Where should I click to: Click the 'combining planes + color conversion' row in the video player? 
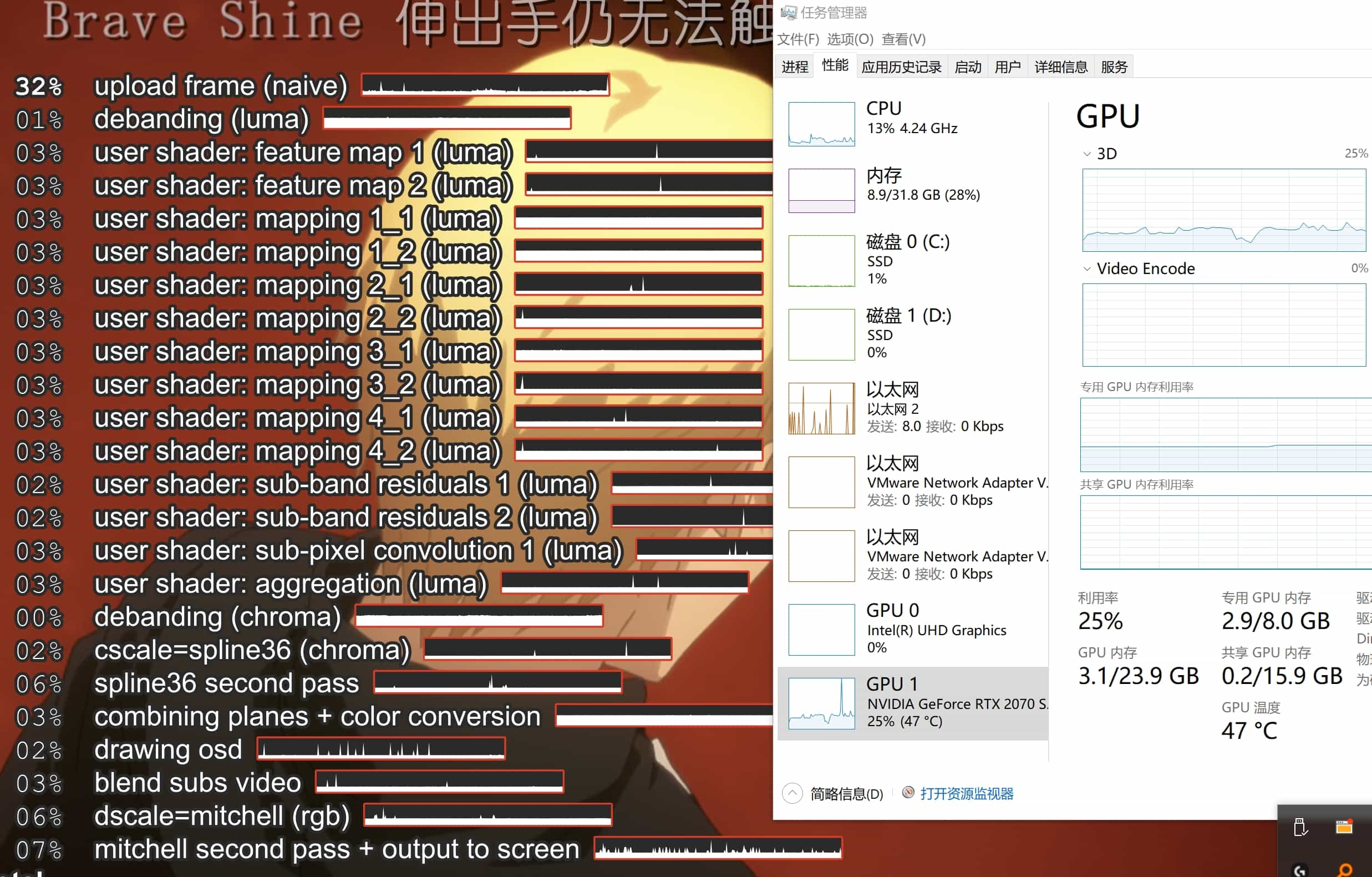click(x=393, y=716)
